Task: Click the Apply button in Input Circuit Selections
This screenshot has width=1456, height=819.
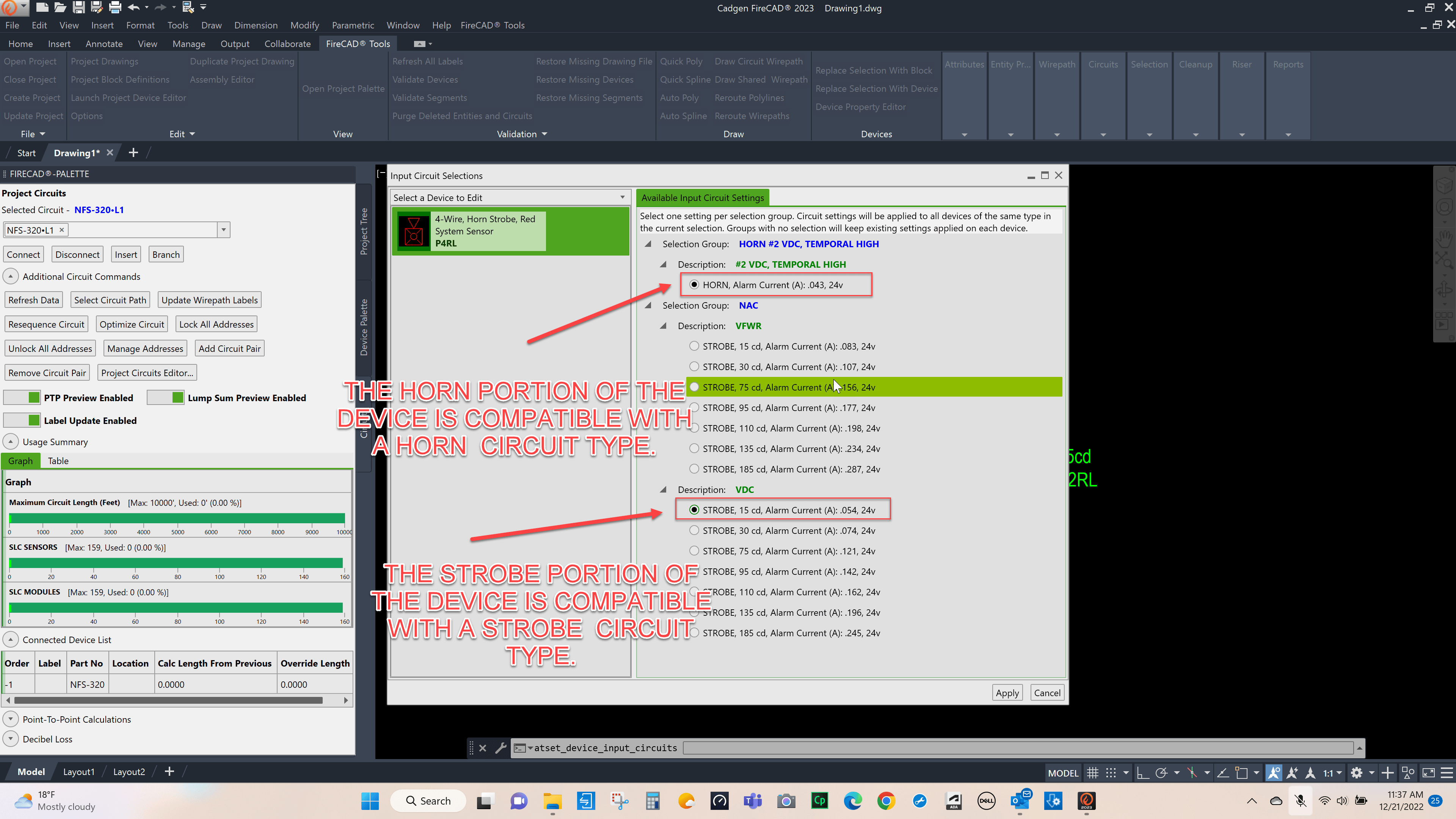Action: (x=1007, y=692)
